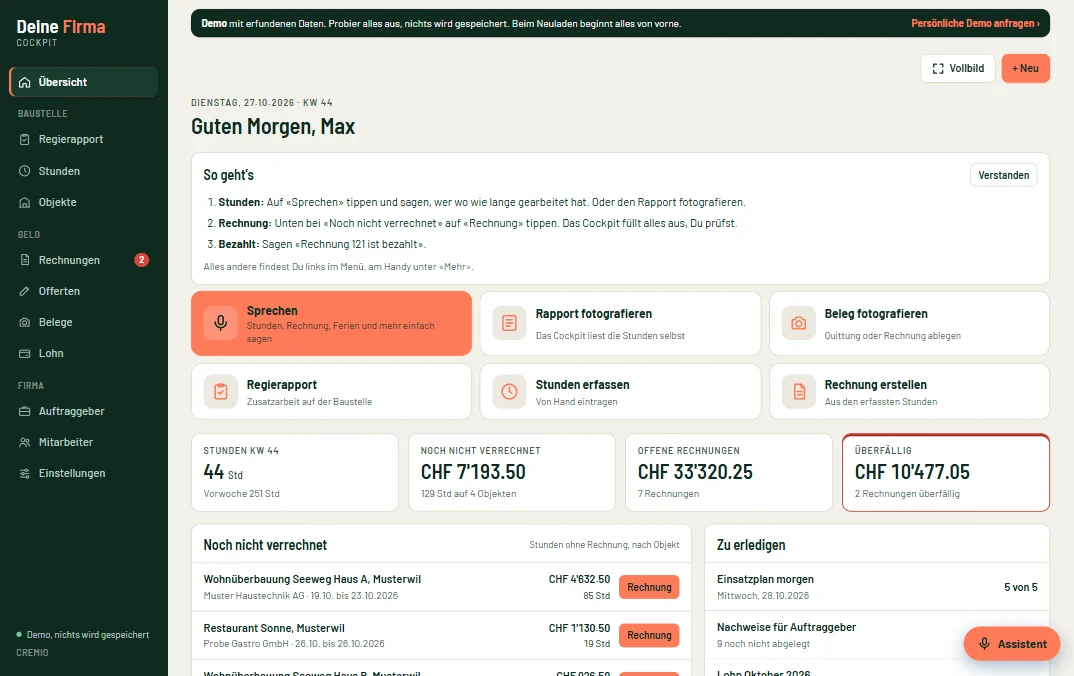The height and width of the screenshot is (676, 1074).
Task: Click the camera icon on Beleg fotografieren card
Action: pos(799,323)
